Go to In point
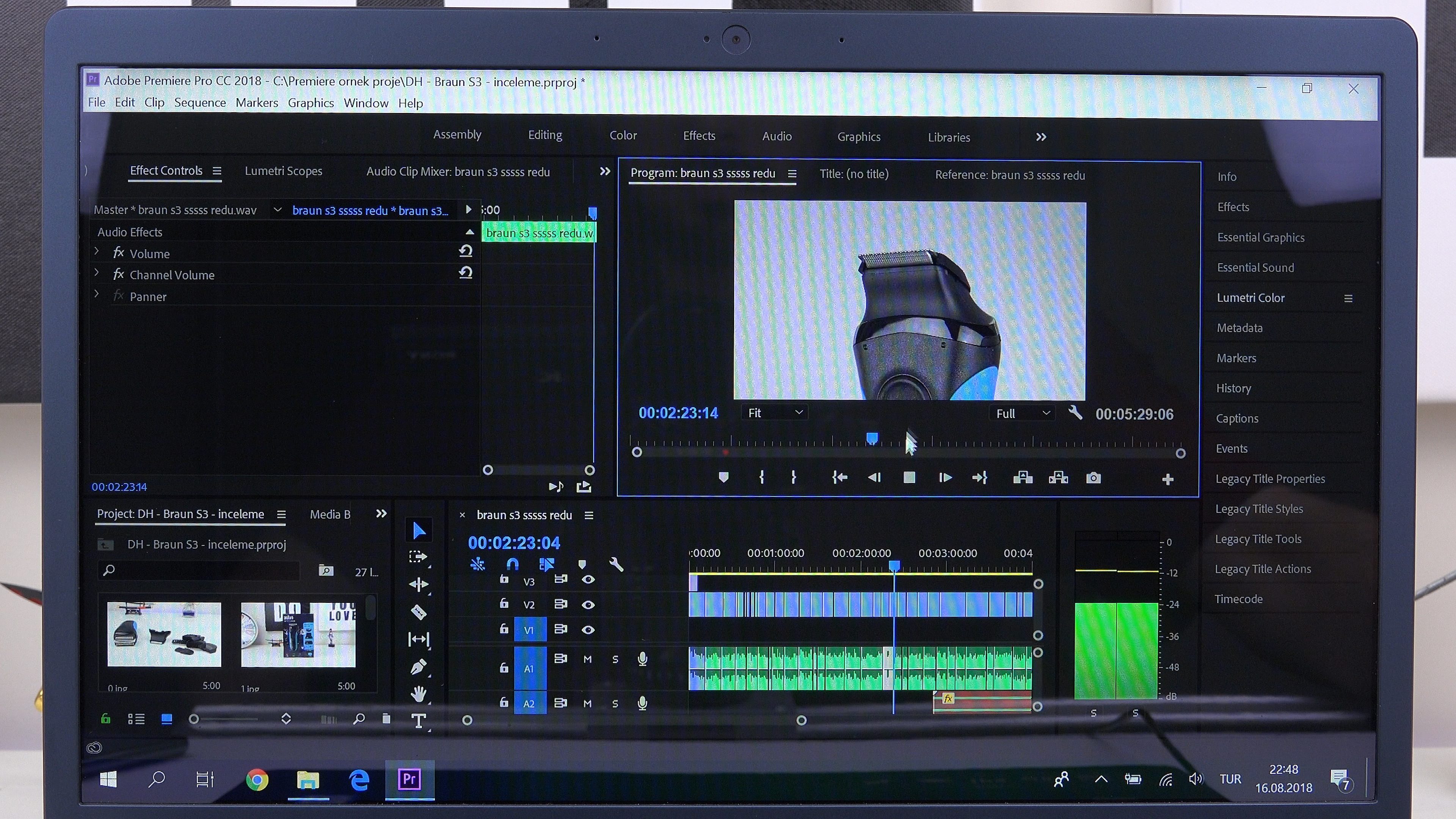Screen dimensions: 1456x819 [x=840, y=478]
